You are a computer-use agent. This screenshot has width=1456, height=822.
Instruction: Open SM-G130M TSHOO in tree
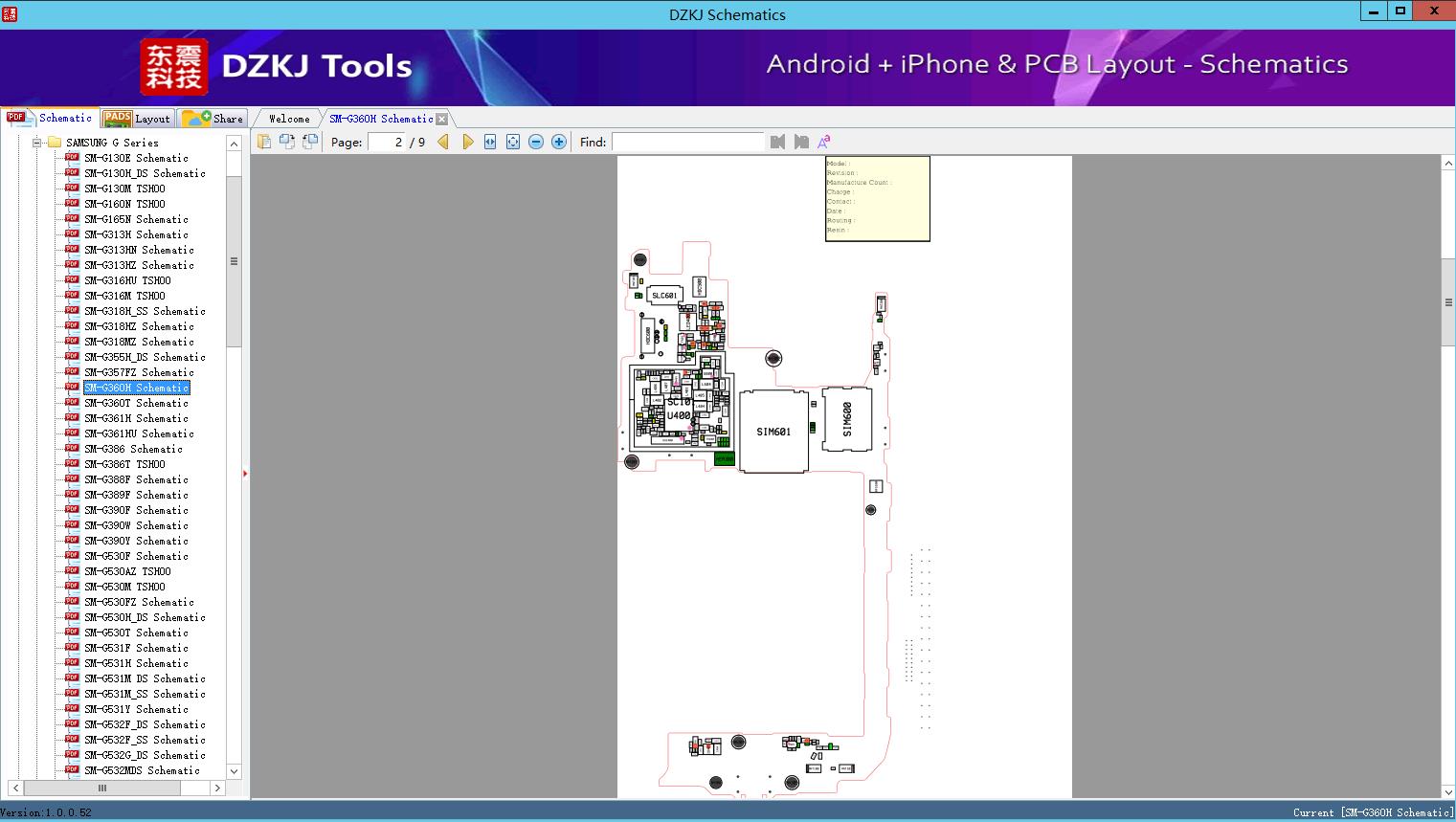124,189
